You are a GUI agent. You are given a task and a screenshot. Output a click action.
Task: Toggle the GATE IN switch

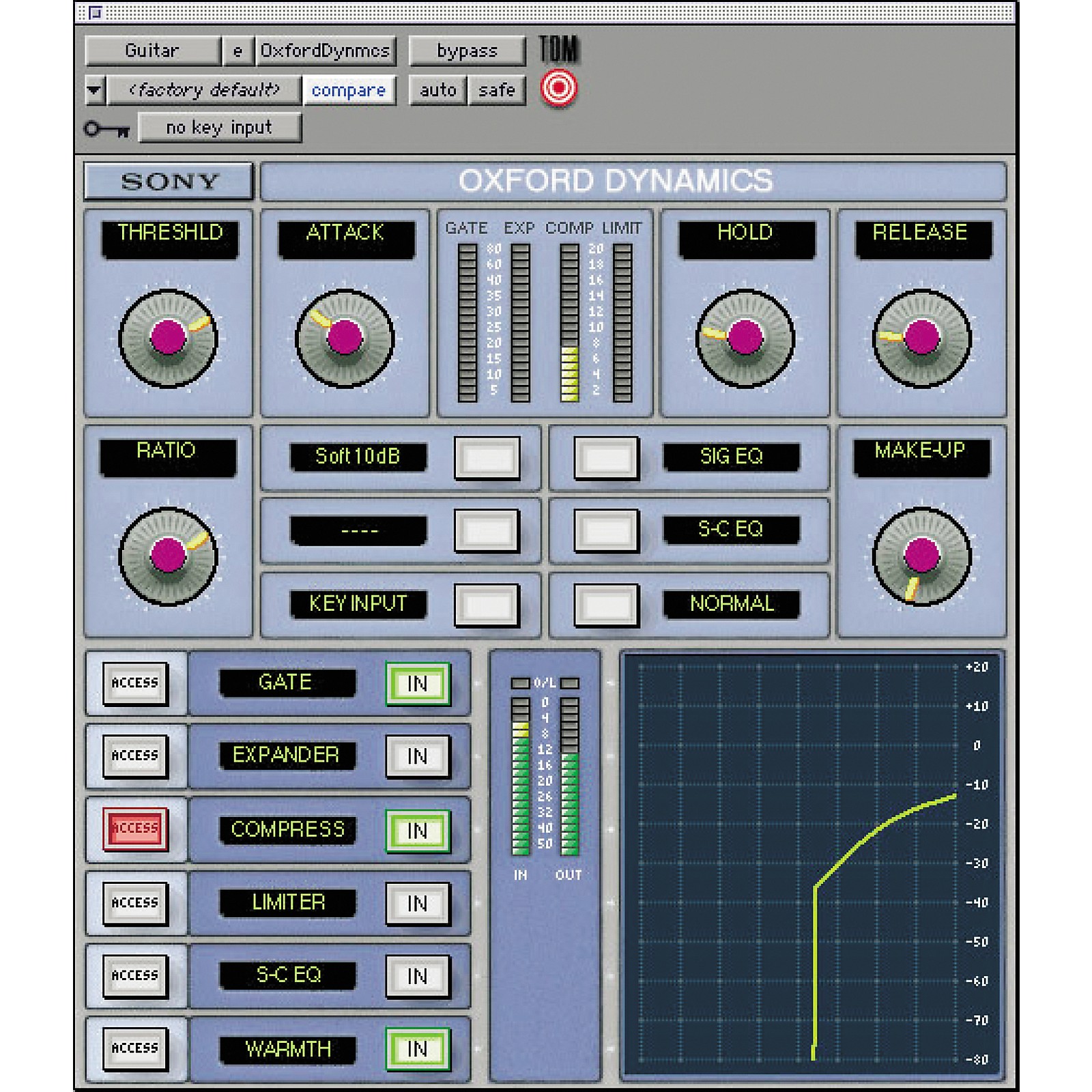click(416, 684)
